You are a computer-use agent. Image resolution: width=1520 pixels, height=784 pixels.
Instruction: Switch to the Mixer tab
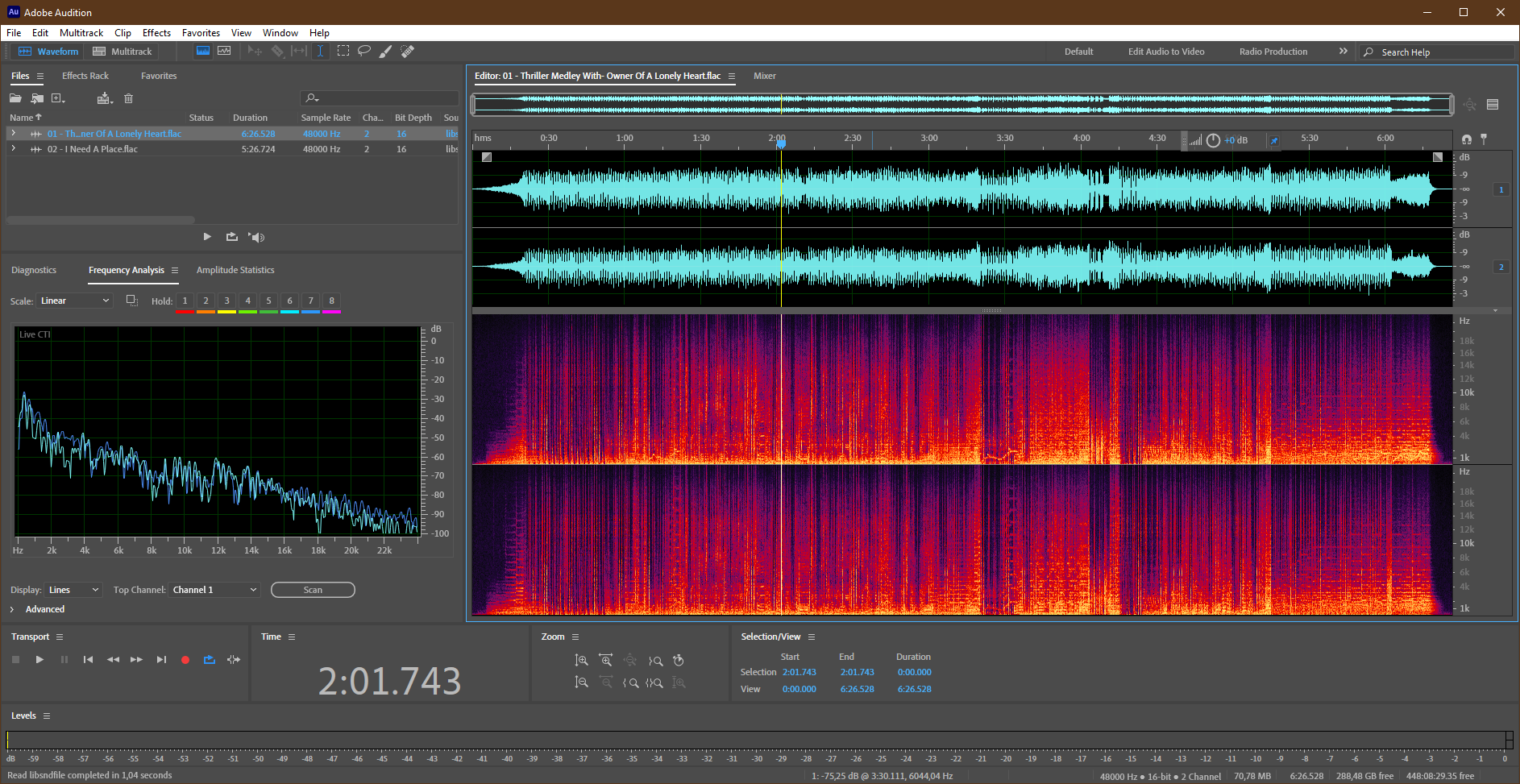click(765, 76)
